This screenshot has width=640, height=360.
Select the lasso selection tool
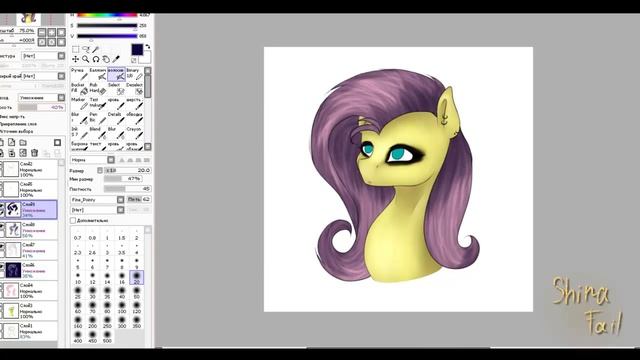[x=86, y=49]
